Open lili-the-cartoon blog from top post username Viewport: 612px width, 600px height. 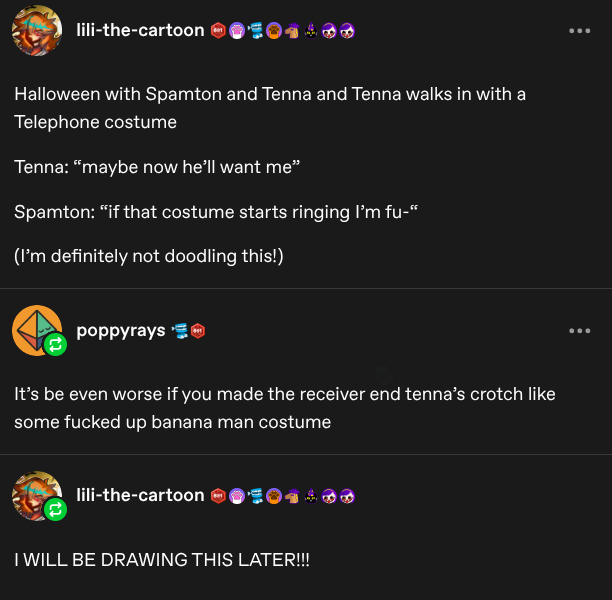[140, 31]
